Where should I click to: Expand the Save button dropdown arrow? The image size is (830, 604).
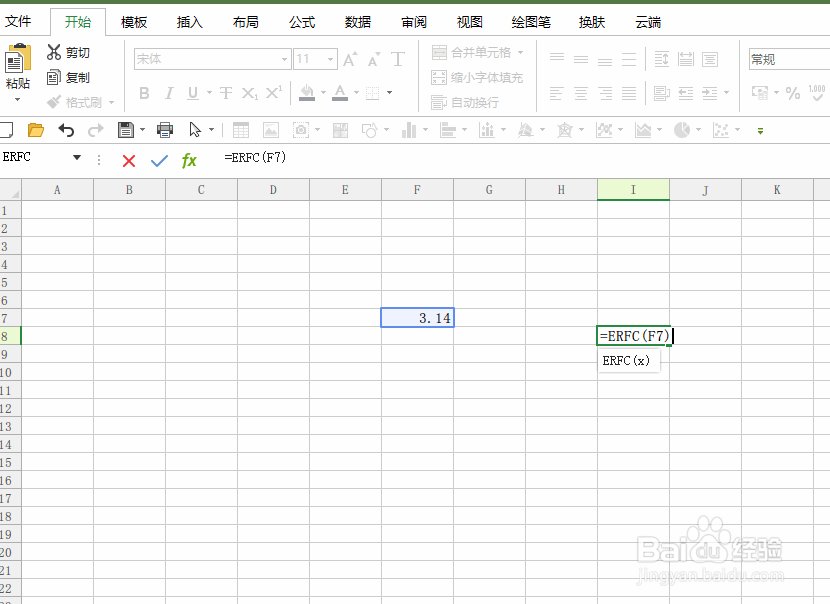point(142,130)
